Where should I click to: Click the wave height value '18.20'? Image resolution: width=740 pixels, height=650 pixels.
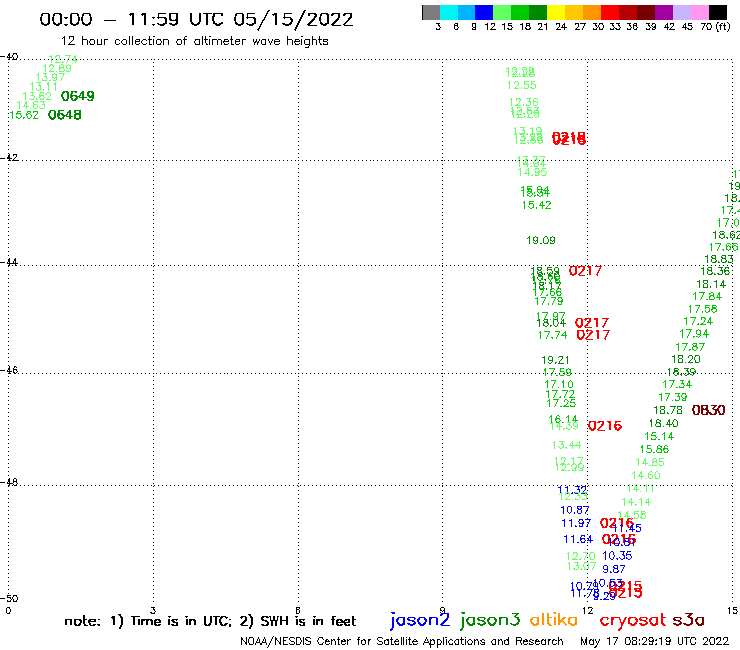point(686,360)
